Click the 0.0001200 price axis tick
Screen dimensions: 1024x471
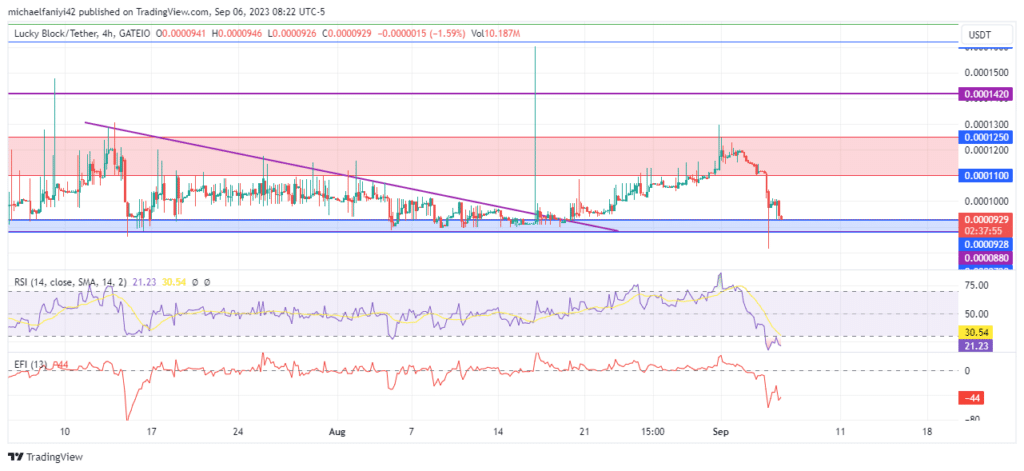coord(985,150)
